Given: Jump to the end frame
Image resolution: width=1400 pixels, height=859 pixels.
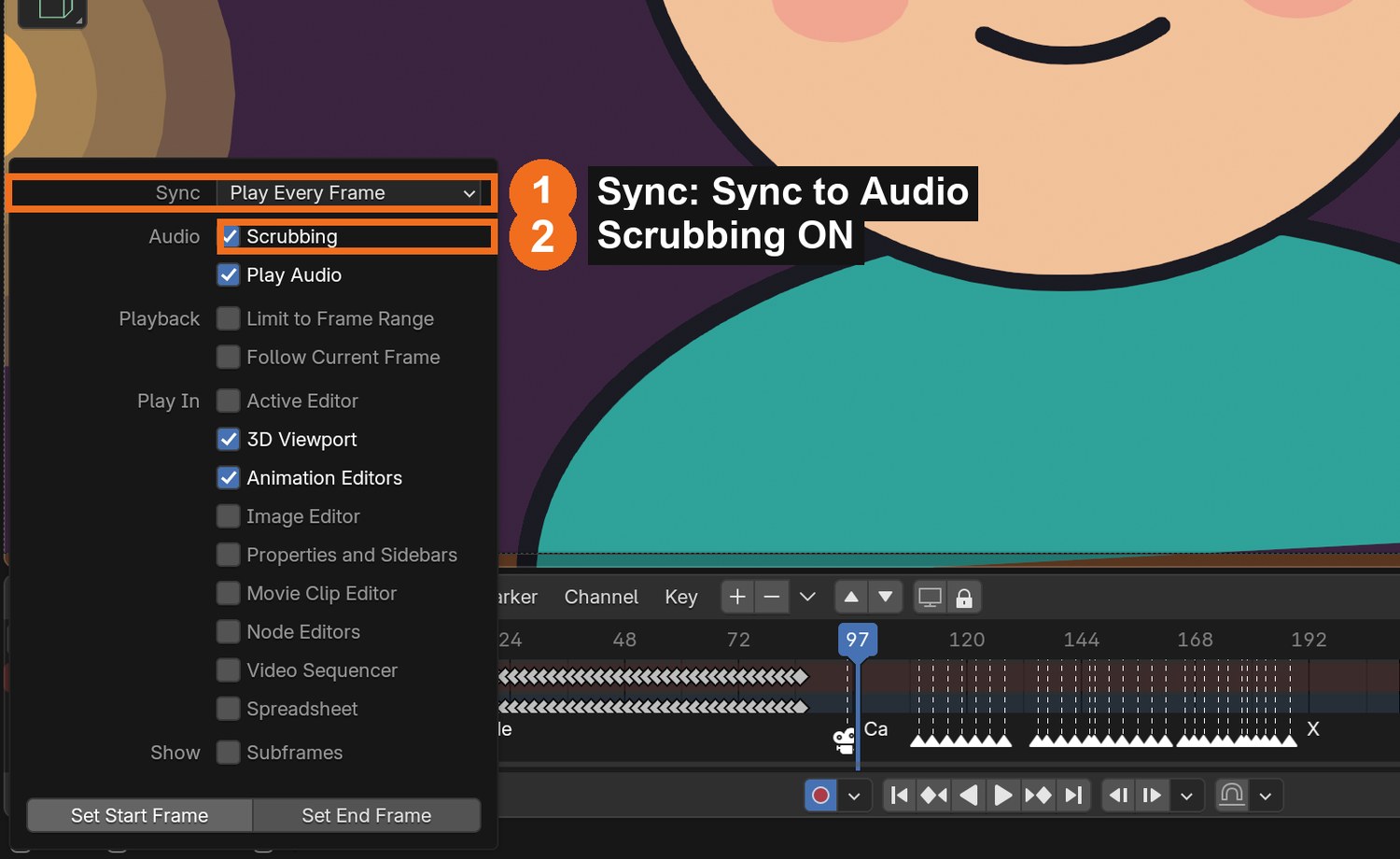Looking at the screenshot, I should (1073, 796).
